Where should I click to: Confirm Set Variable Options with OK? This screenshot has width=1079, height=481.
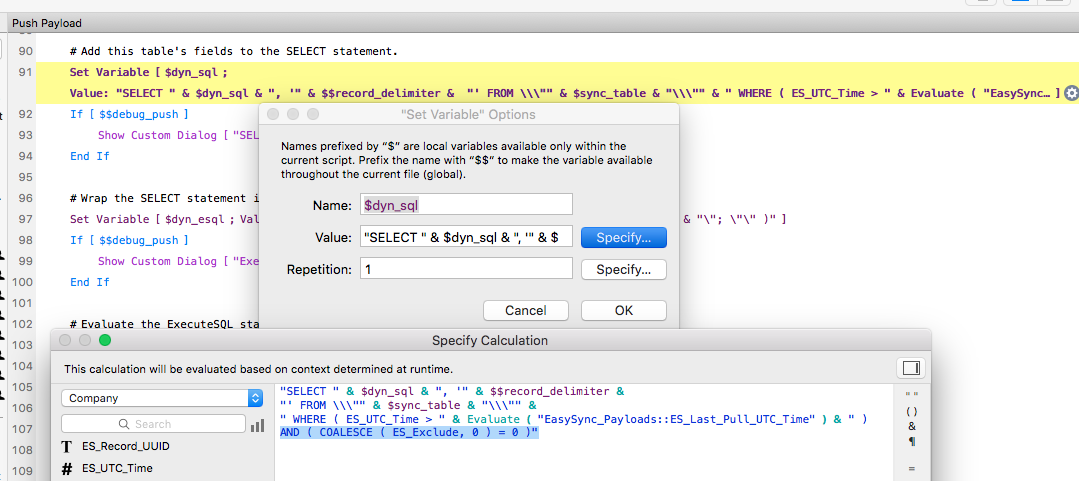(623, 310)
